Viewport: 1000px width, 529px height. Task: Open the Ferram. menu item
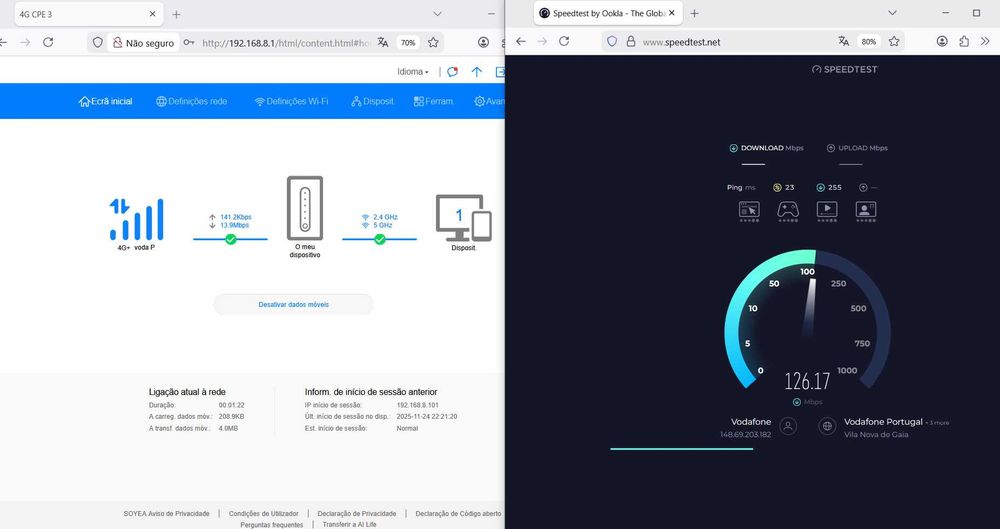(x=434, y=101)
